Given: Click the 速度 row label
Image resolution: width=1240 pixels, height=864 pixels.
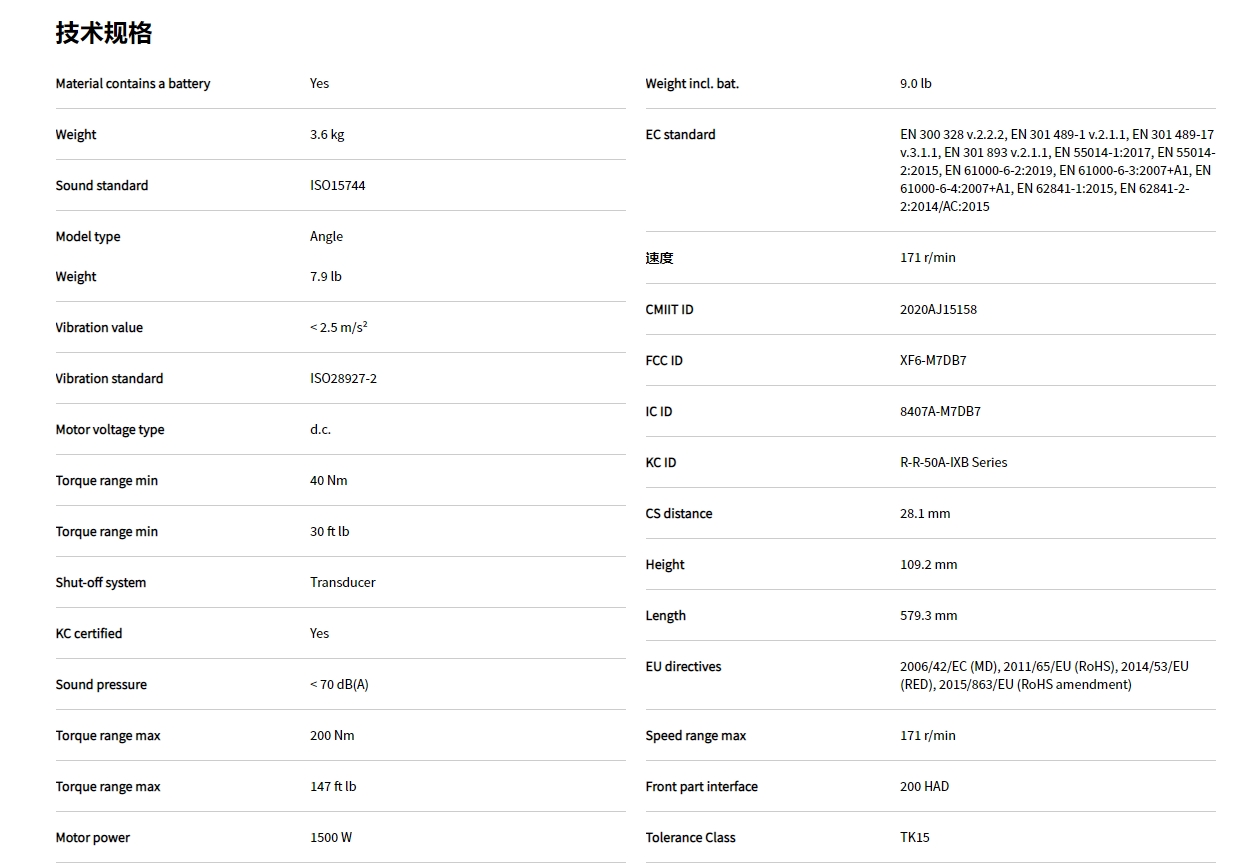Looking at the screenshot, I should [659, 258].
